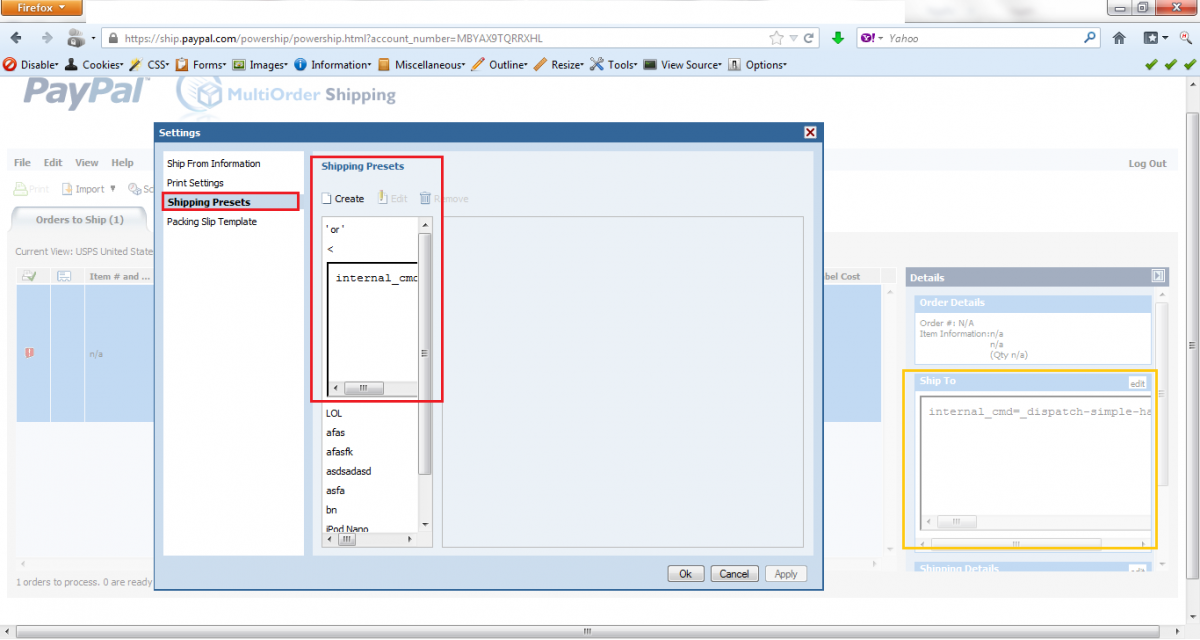The width and height of the screenshot is (1200, 640).
Task: Close the Settings dialog with the X
Action: (x=810, y=133)
